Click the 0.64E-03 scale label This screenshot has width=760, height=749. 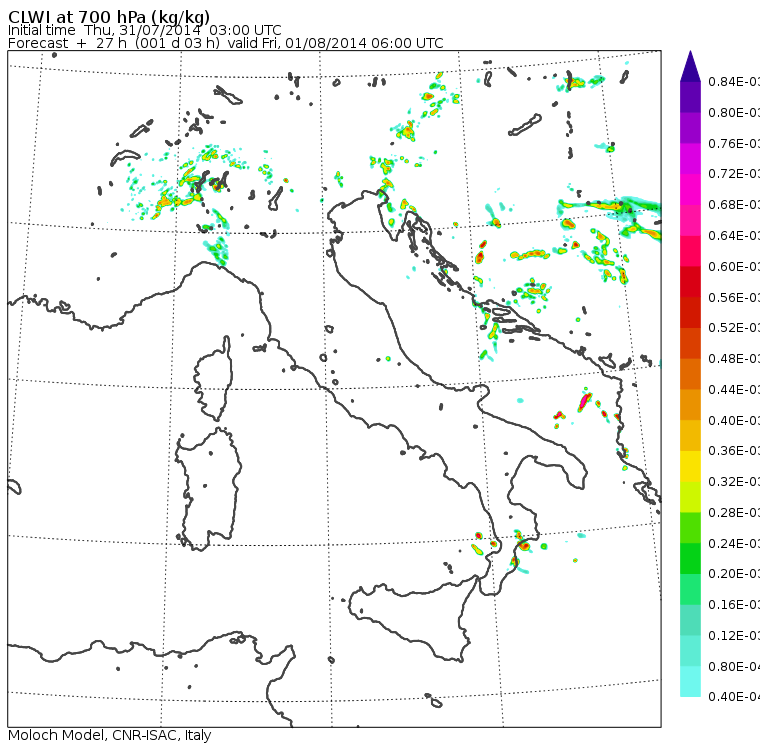pos(734,236)
